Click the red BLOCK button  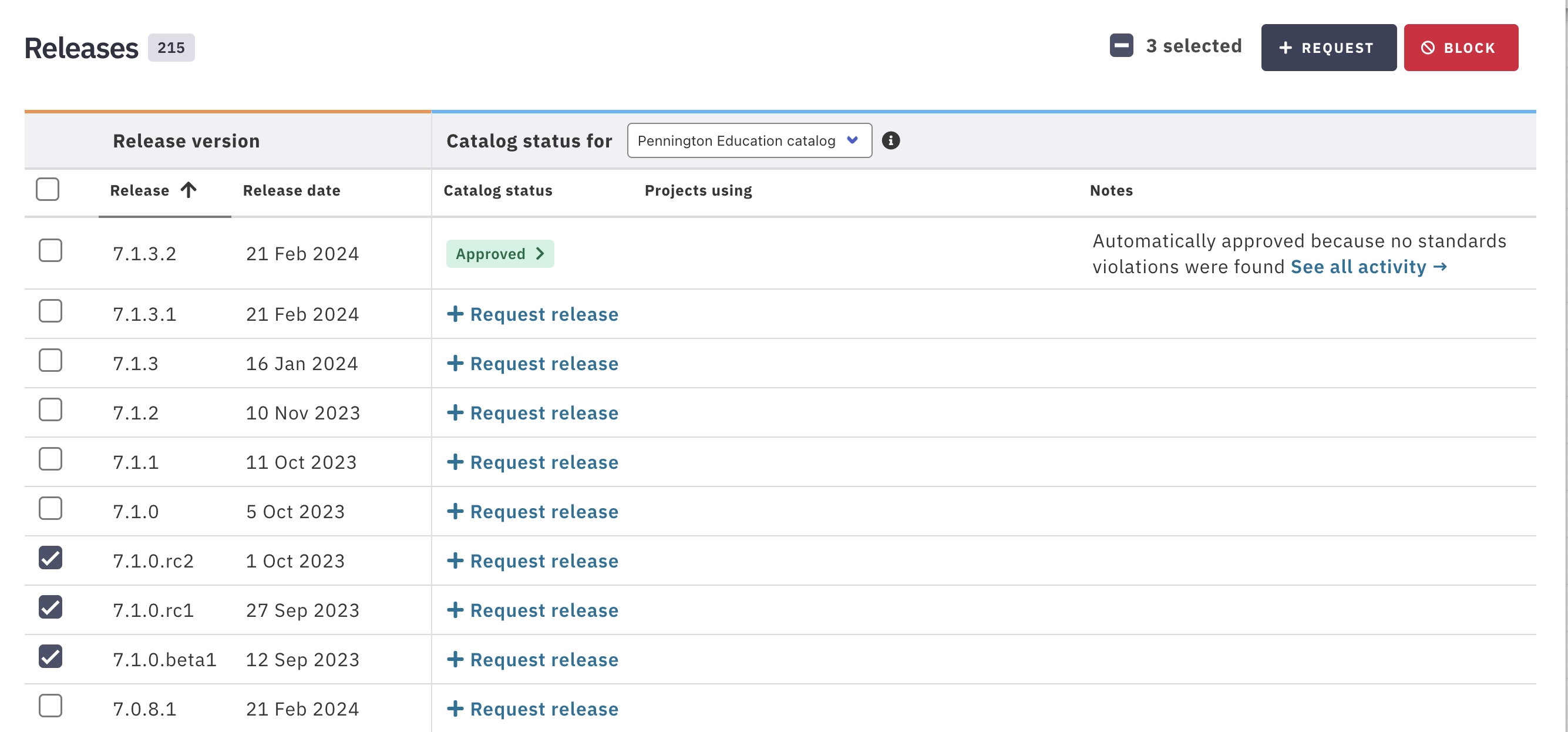[x=1461, y=48]
